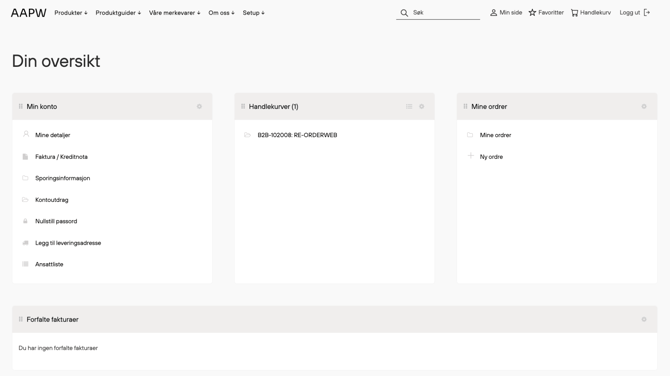The width and height of the screenshot is (670, 376).
Task: Open the Mine ordrer list link
Action: (x=495, y=135)
